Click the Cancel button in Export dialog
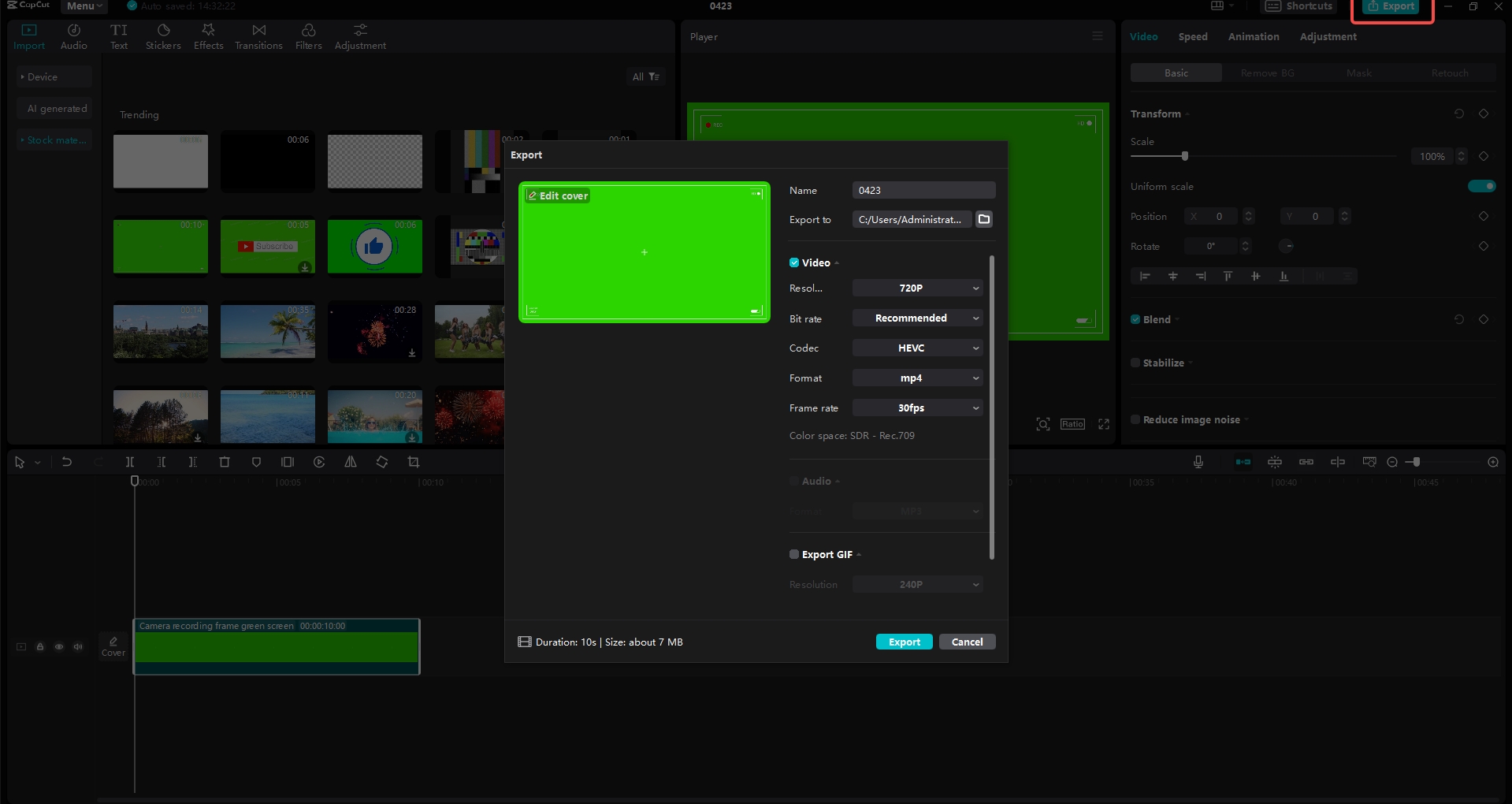1512x804 pixels. coord(967,642)
